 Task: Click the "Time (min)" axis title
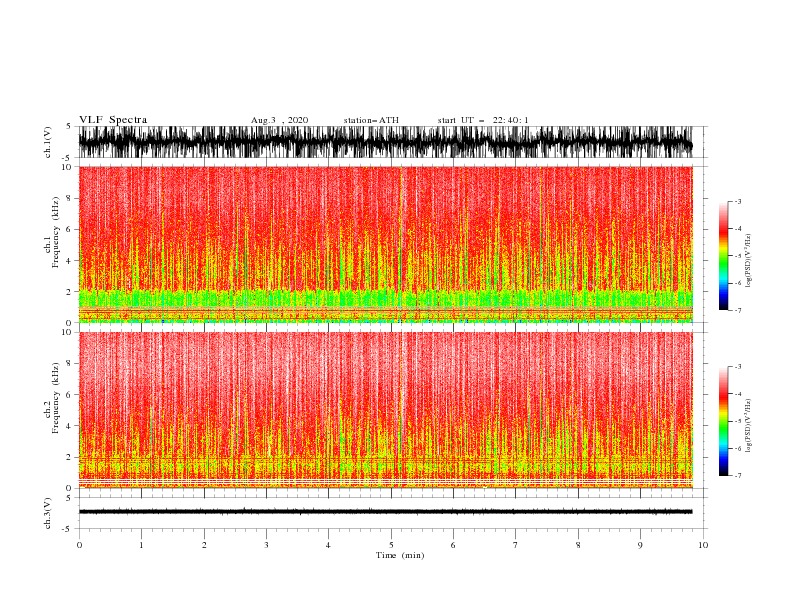(400, 555)
